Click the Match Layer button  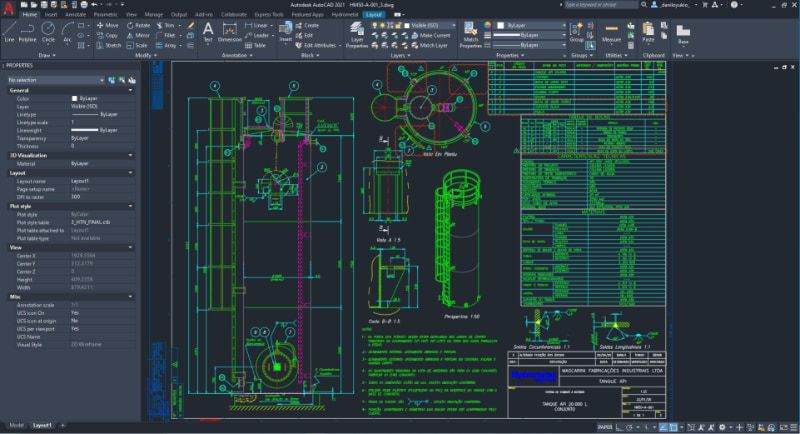(429, 45)
